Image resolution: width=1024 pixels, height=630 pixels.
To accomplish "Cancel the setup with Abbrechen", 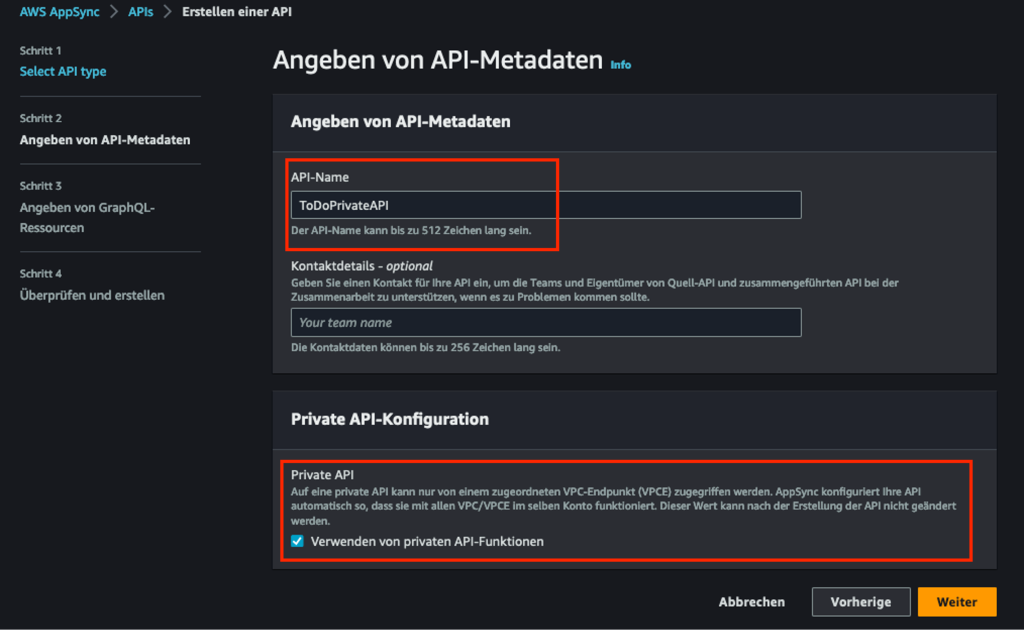I will [751, 601].
